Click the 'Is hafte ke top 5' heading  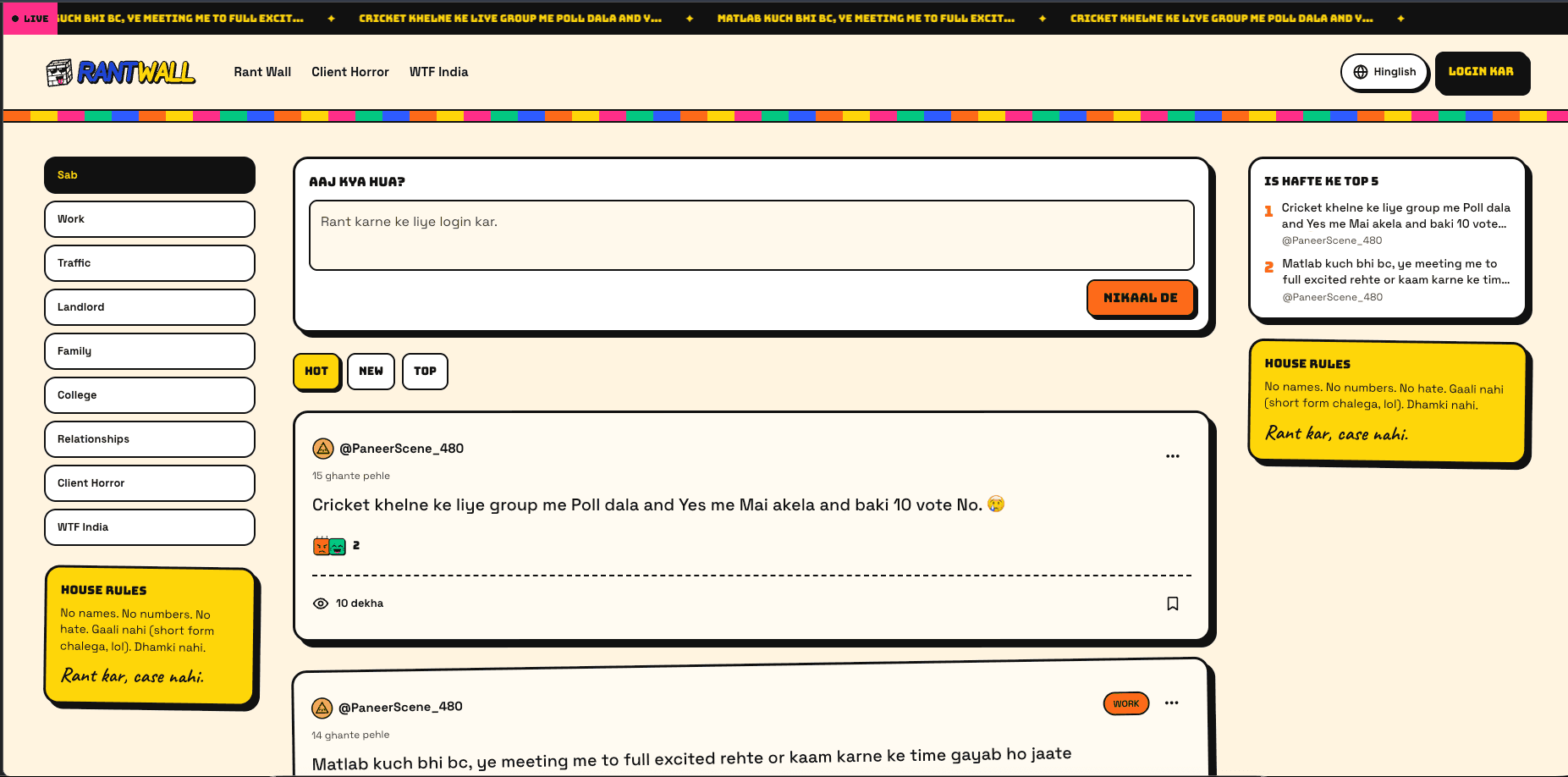[x=1321, y=181]
